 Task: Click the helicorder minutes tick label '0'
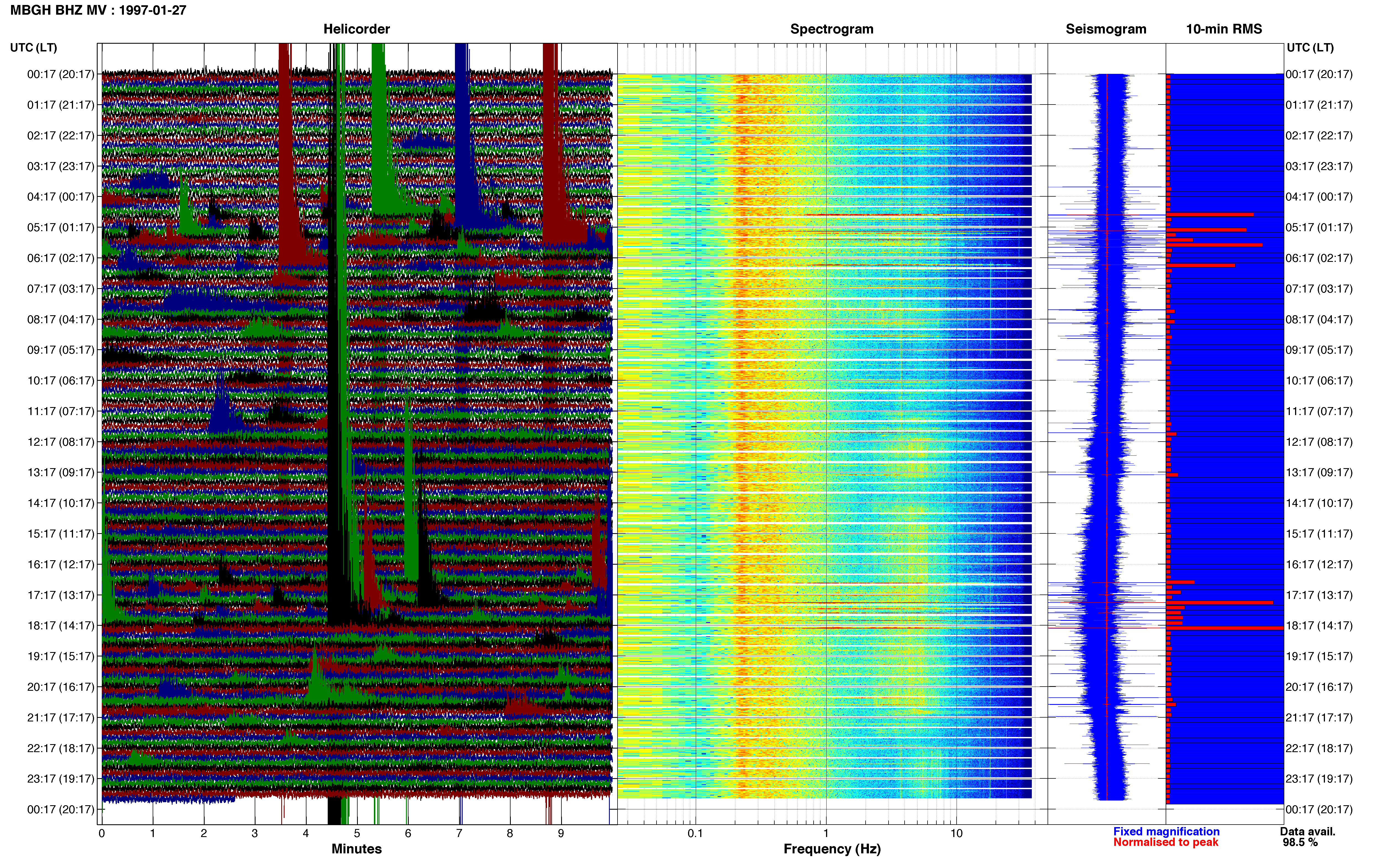pyautogui.click(x=101, y=833)
